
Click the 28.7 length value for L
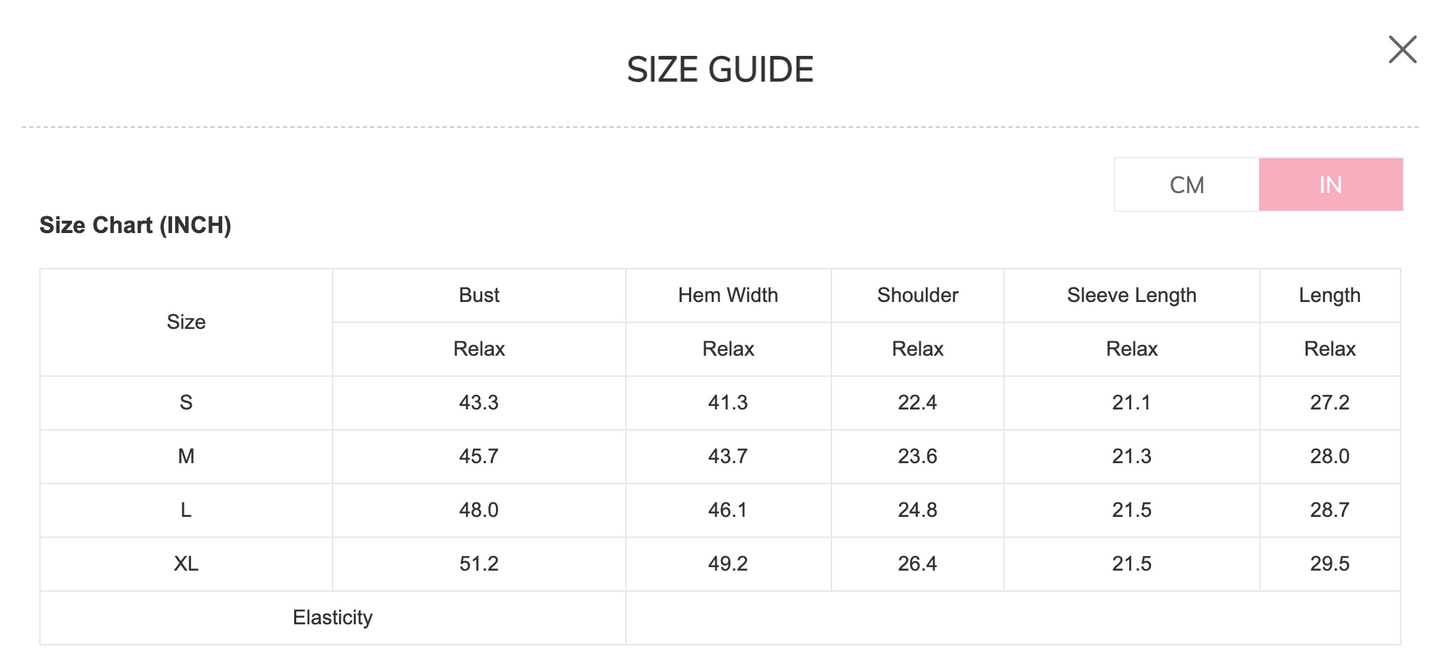click(1329, 510)
